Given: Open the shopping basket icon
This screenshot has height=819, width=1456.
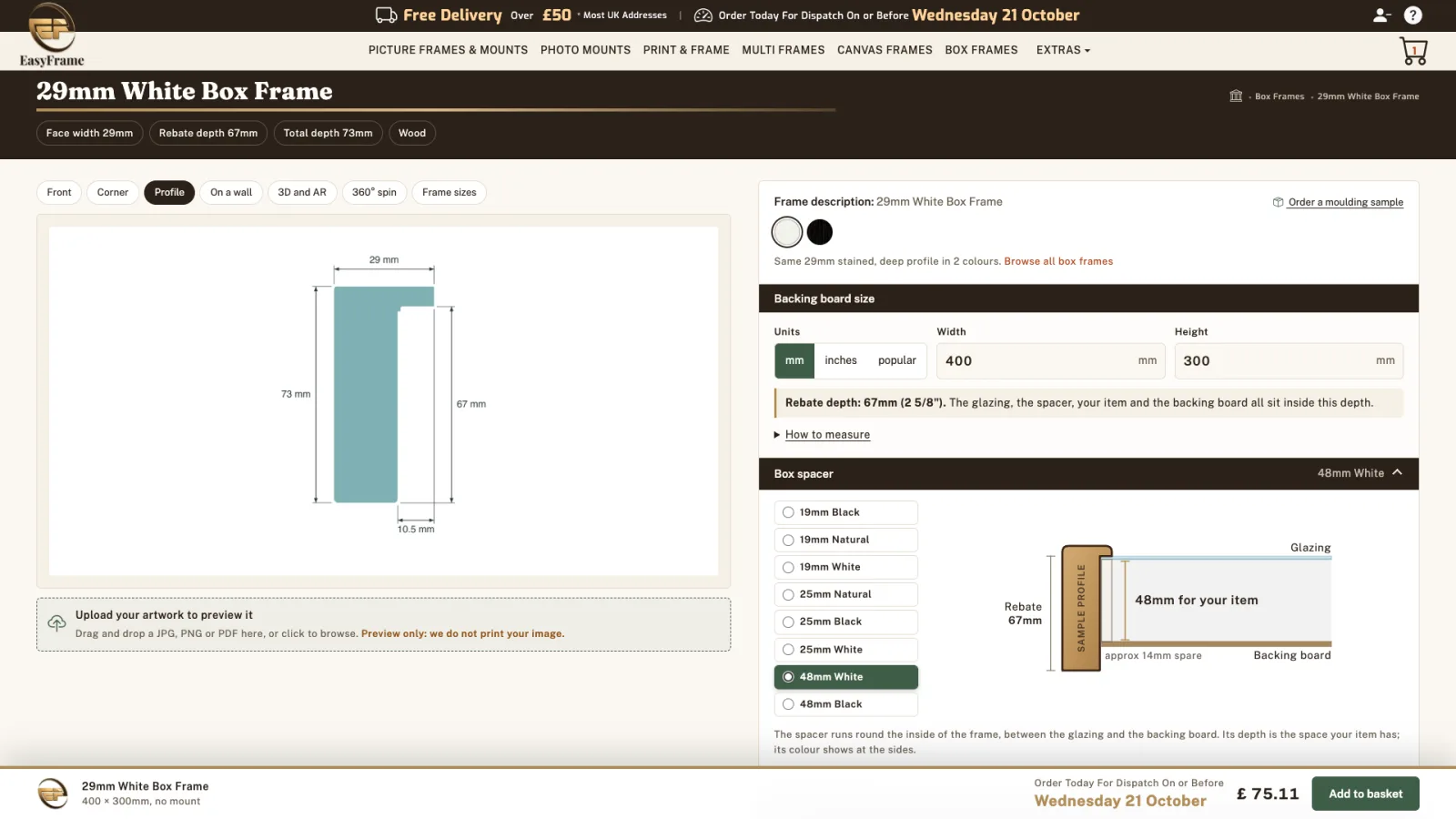Looking at the screenshot, I should pyautogui.click(x=1413, y=51).
